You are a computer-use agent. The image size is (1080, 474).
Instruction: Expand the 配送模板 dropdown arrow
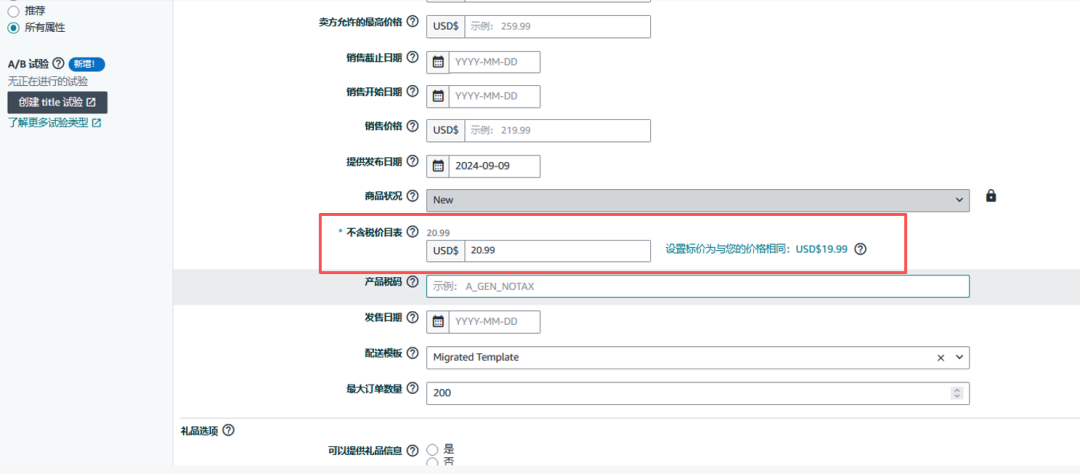pos(959,358)
